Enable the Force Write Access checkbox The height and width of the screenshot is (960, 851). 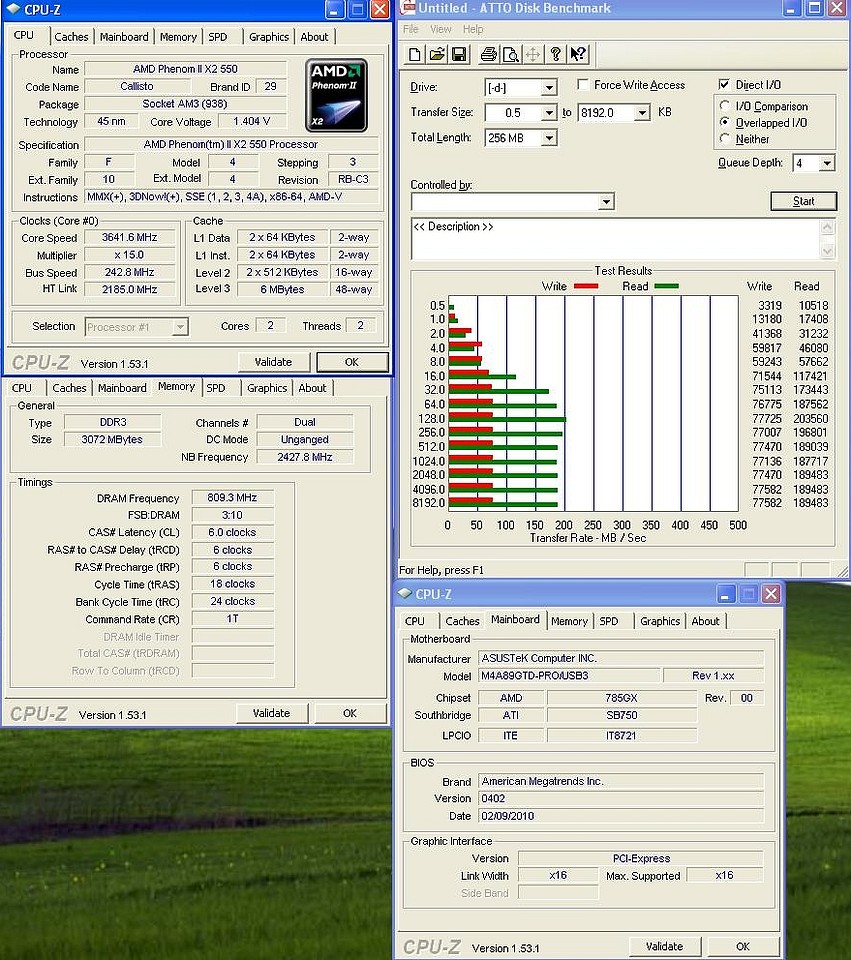coord(584,86)
